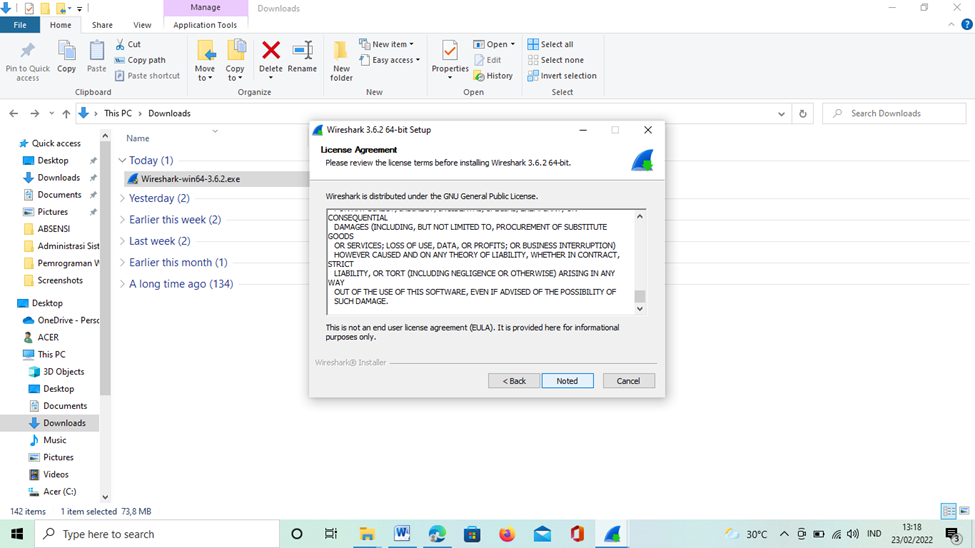Open Microsoft Edge from taskbar

tap(437, 534)
